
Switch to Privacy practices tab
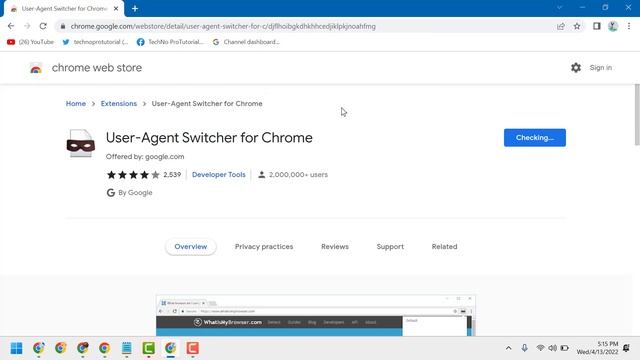click(264, 247)
